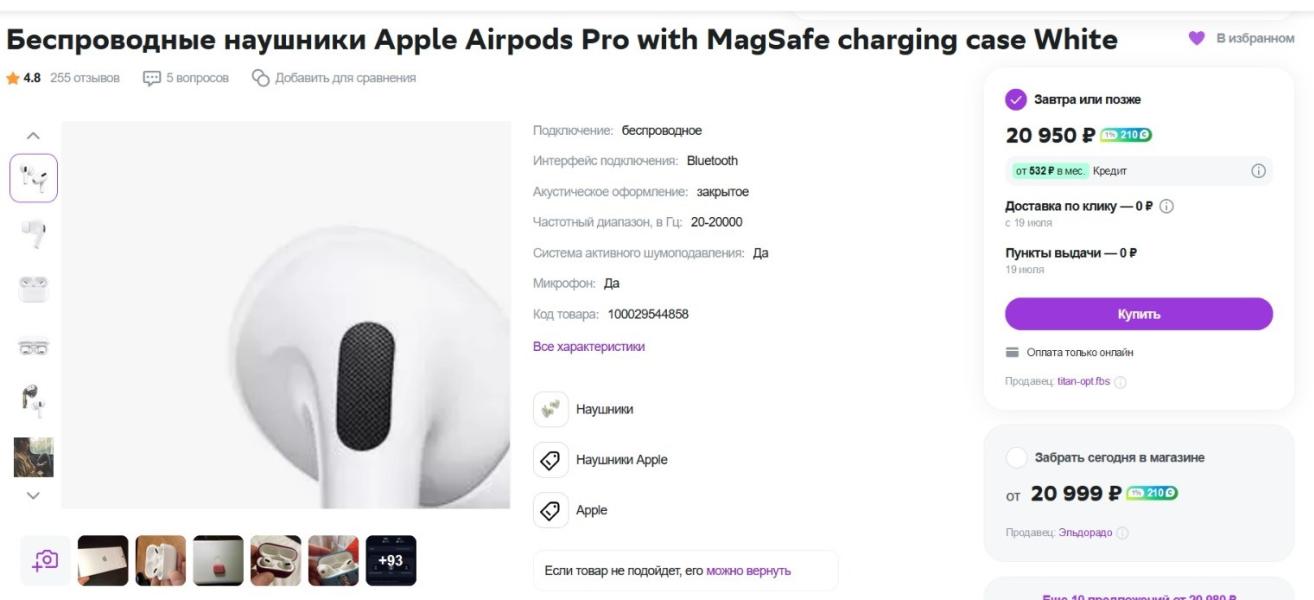Click info icon next to Доставка по клику

coord(1166,207)
